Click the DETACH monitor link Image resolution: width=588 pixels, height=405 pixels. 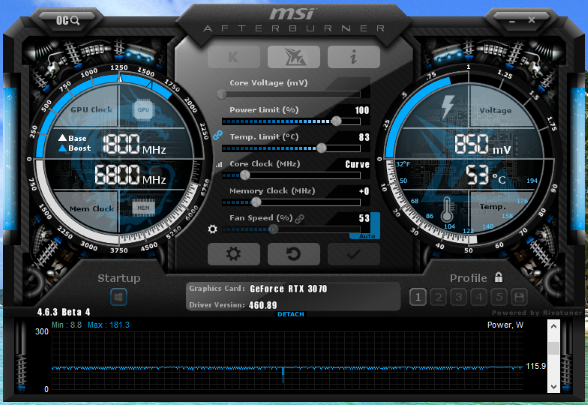pyautogui.click(x=291, y=314)
